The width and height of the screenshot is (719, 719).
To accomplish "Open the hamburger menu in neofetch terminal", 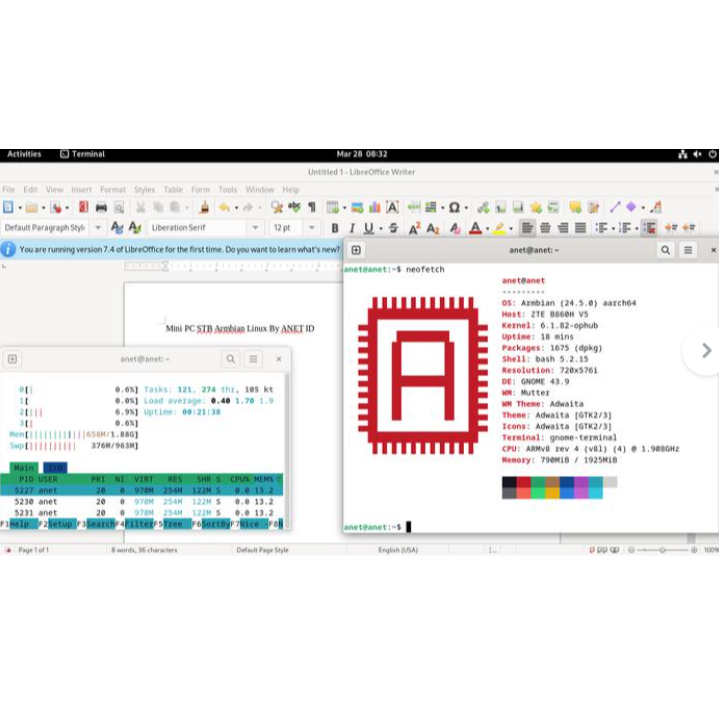I will (687, 250).
